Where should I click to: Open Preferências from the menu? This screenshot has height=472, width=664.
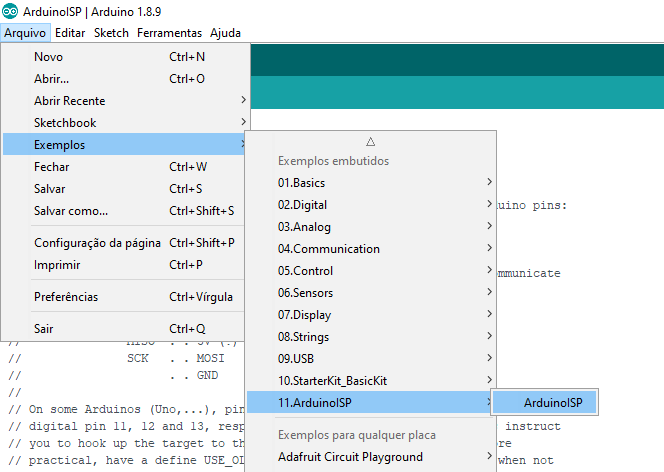pos(123,297)
